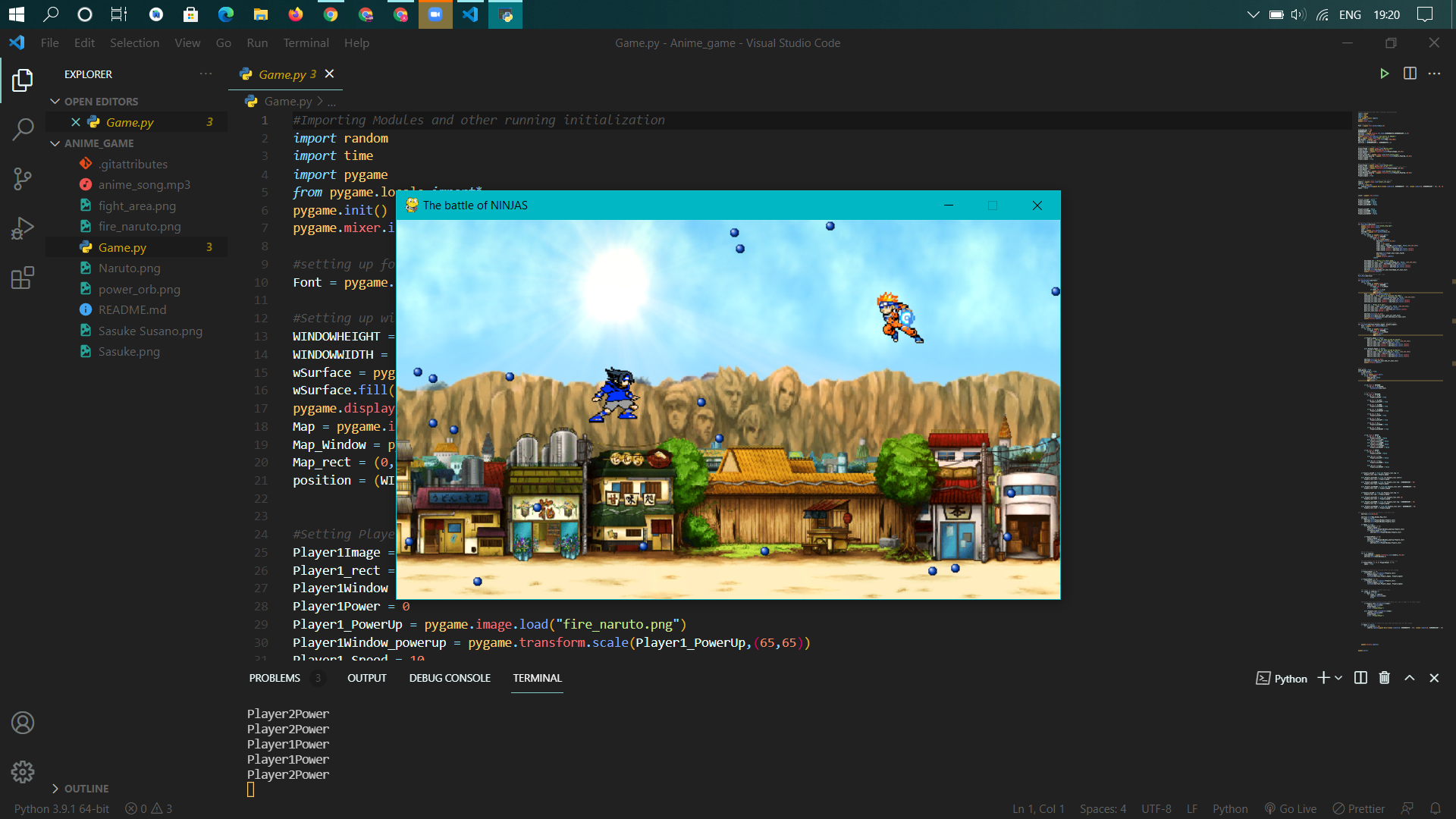
Task: Split the terminal panel
Action: [x=1360, y=678]
